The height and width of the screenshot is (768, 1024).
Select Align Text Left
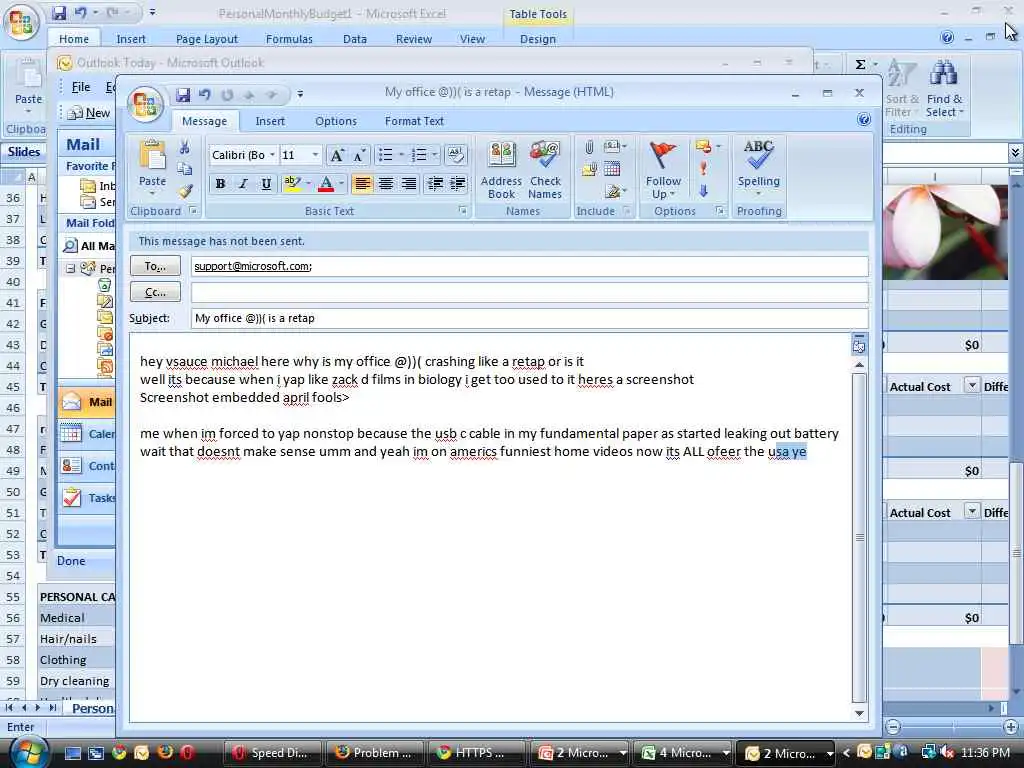click(x=362, y=184)
